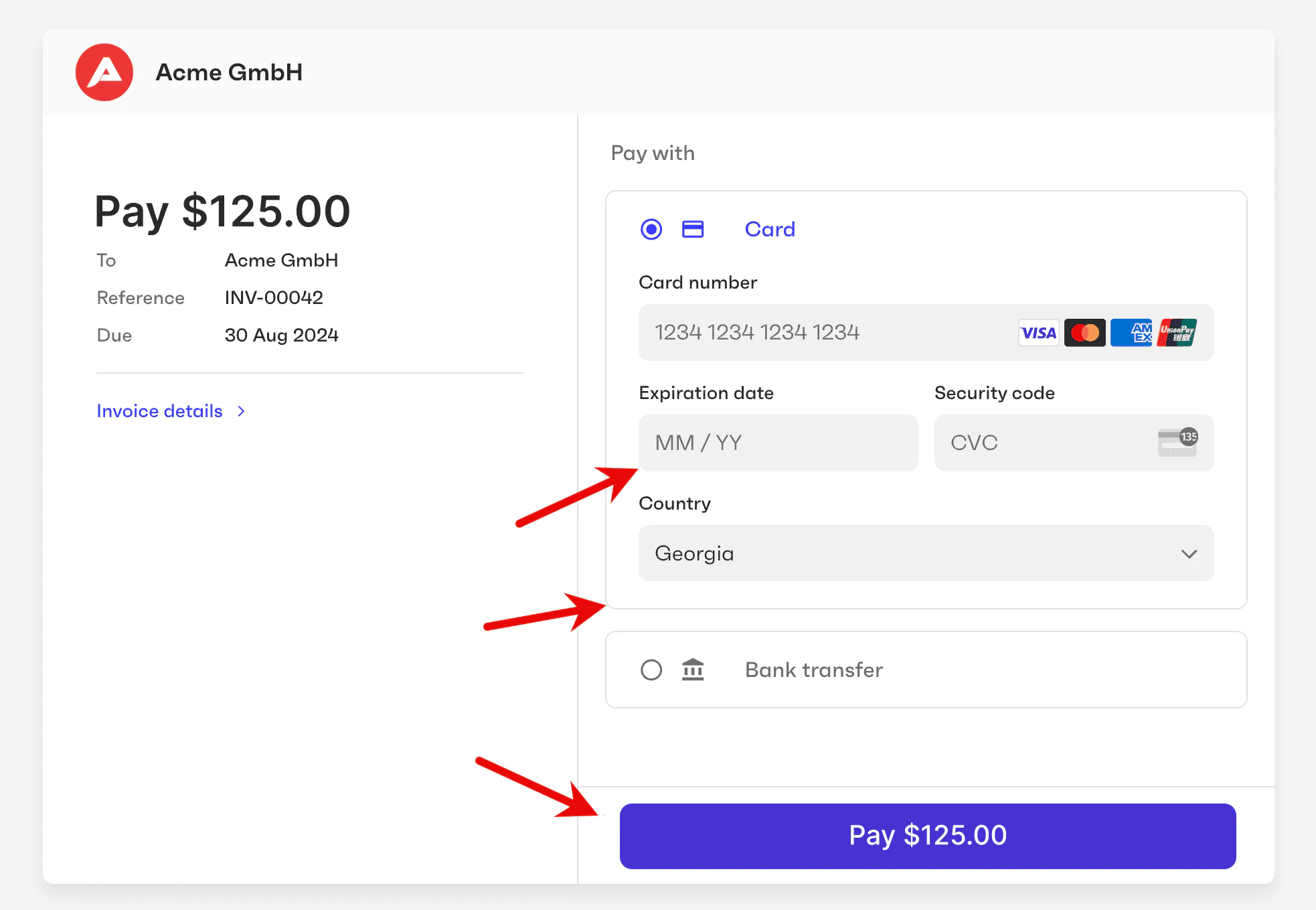The width and height of the screenshot is (1316, 910).
Task: Click the American Express logo icon
Action: pyautogui.click(x=1131, y=332)
